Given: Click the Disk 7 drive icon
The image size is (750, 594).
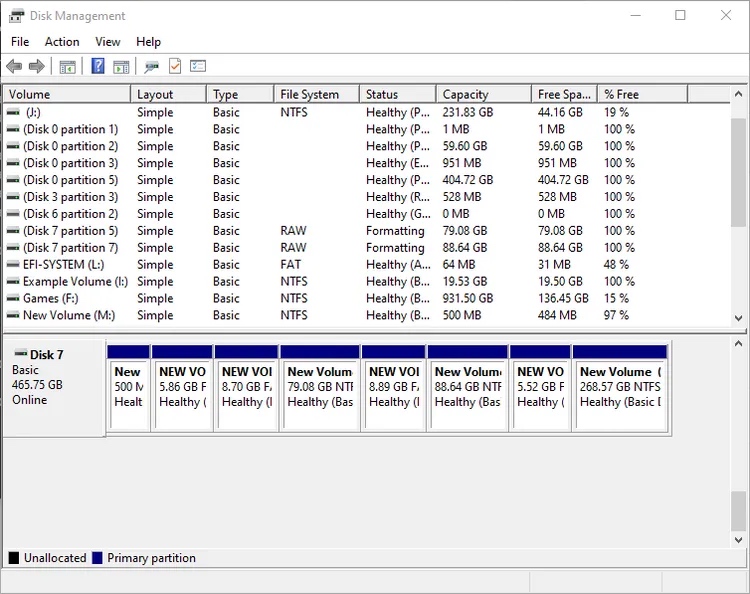Looking at the screenshot, I should coord(21,354).
